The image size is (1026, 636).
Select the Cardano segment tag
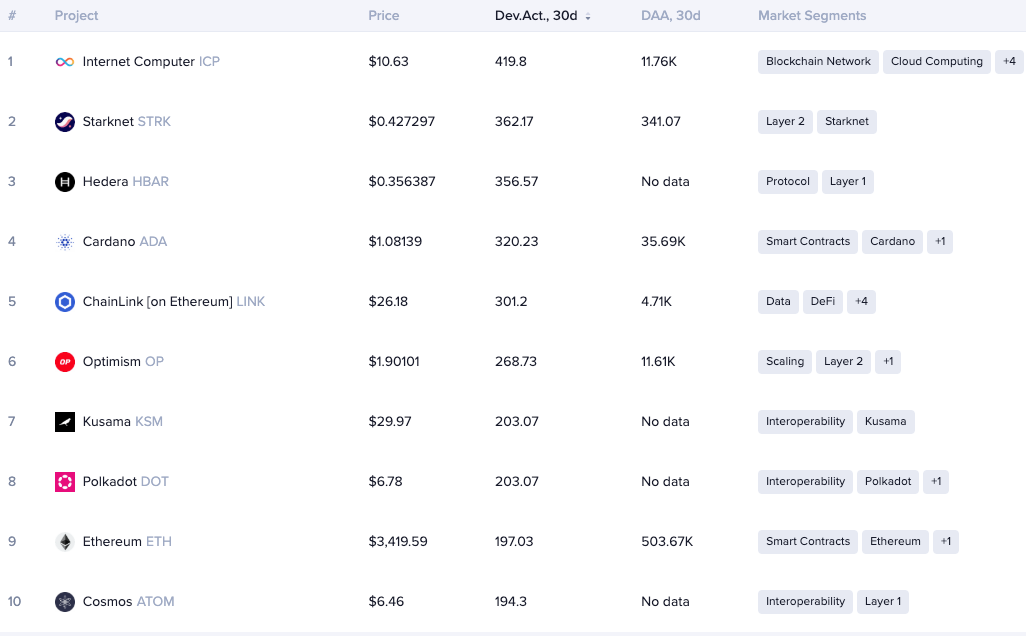[893, 241]
